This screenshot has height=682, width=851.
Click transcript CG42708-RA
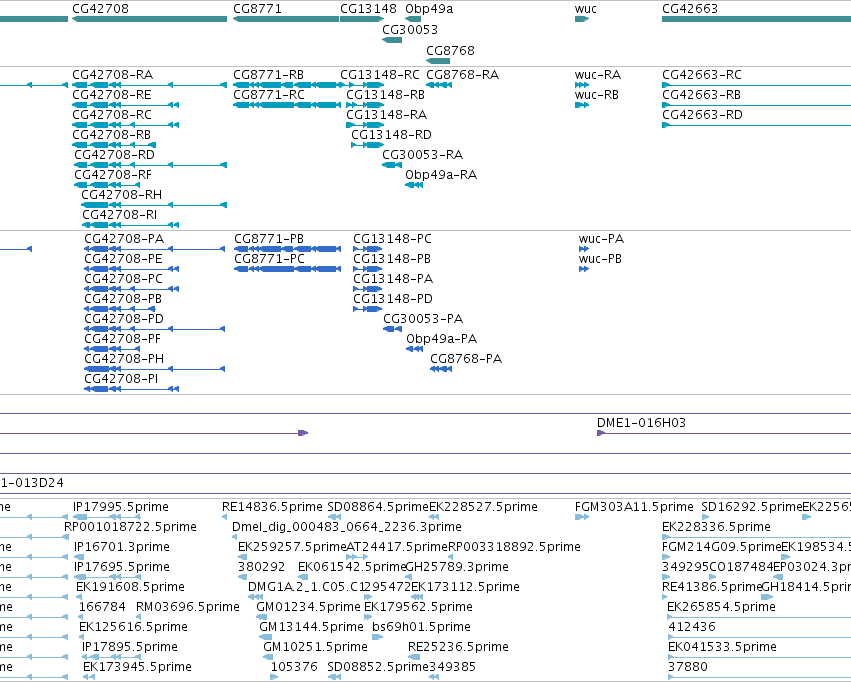[113, 75]
